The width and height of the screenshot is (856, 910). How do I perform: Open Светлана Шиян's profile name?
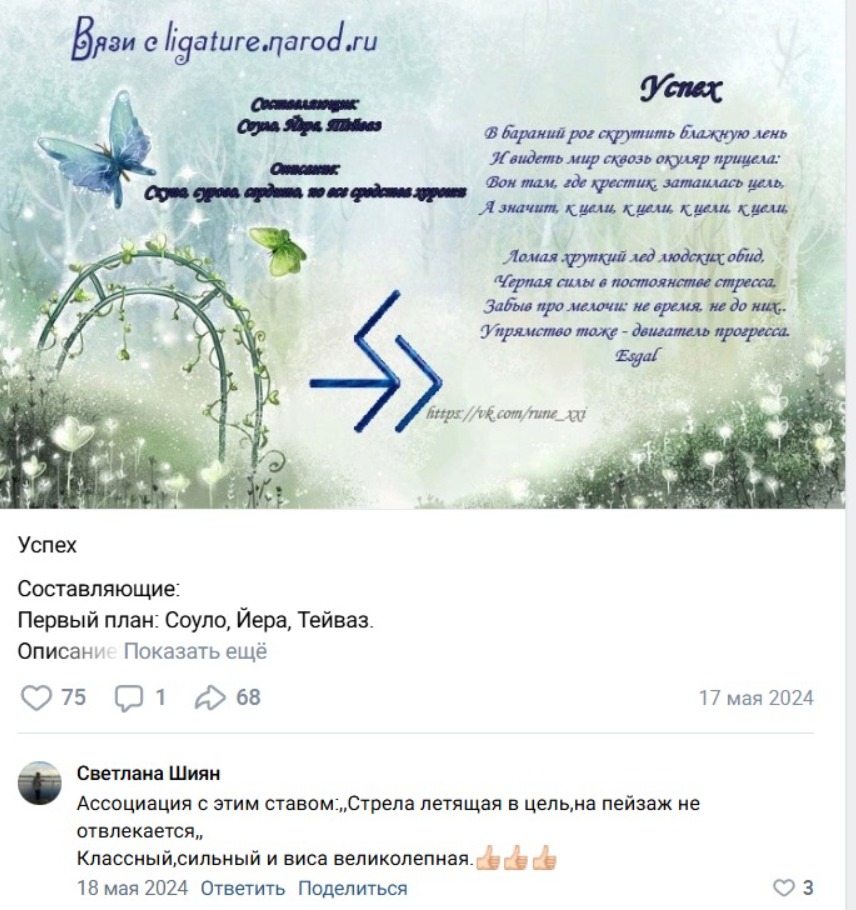(149, 773)
